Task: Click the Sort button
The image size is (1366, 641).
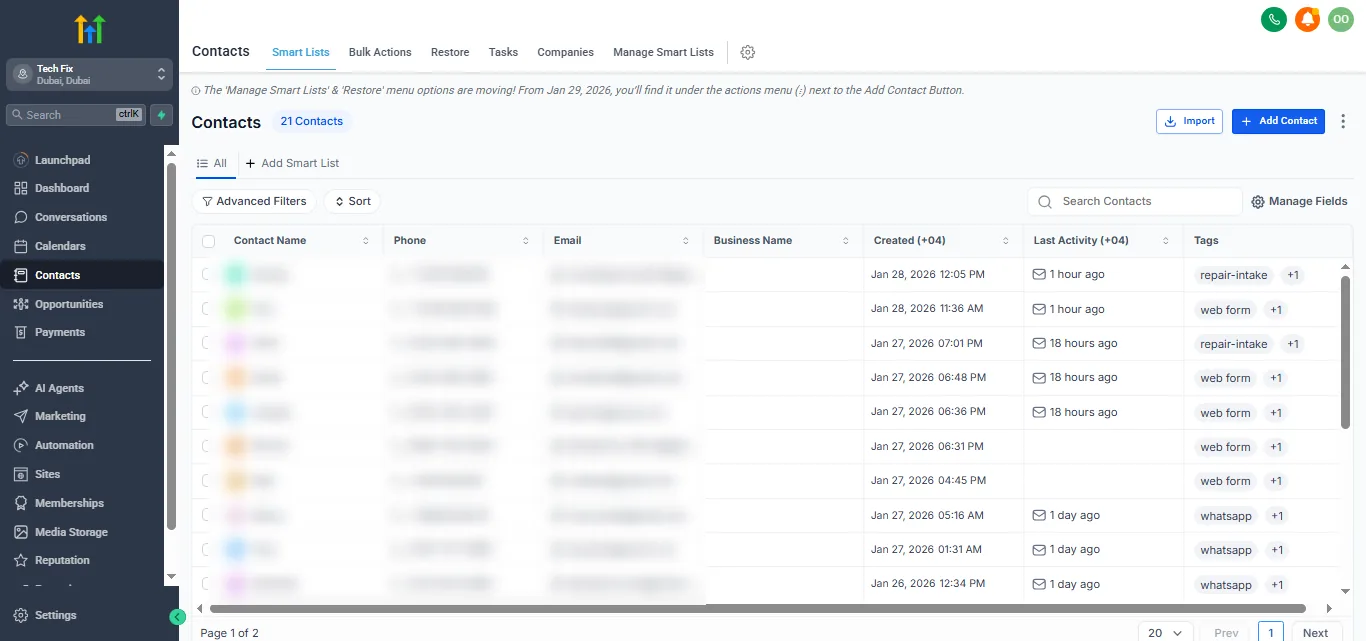Action: [353, 201]
